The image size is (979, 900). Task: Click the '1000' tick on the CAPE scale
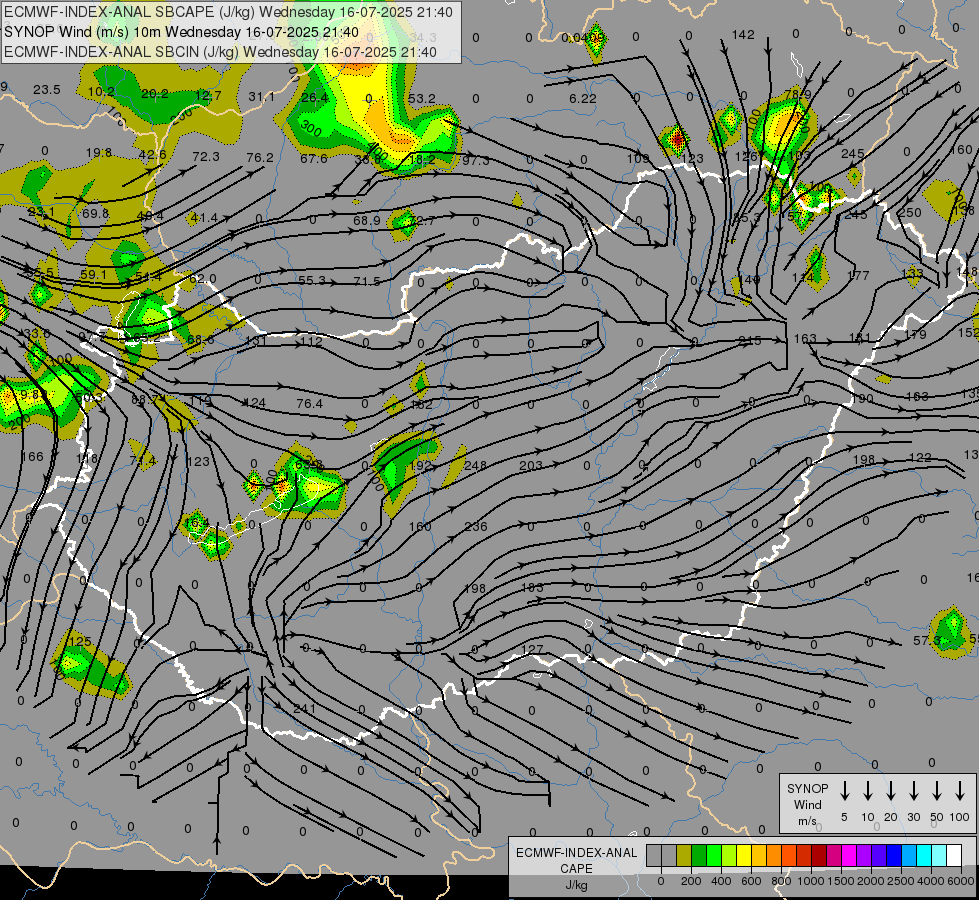tap(811, 881)
